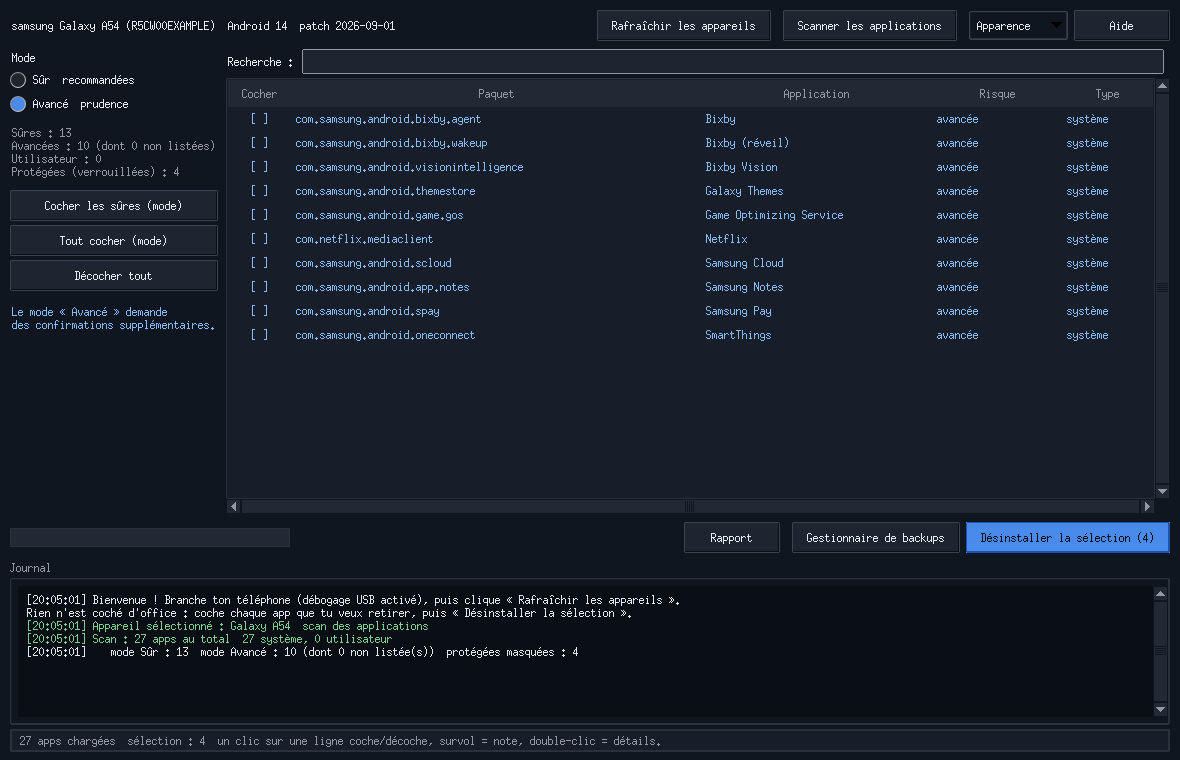
Task: Tick the Samsung Notes row checkbox
Action: tap(259, 287)
